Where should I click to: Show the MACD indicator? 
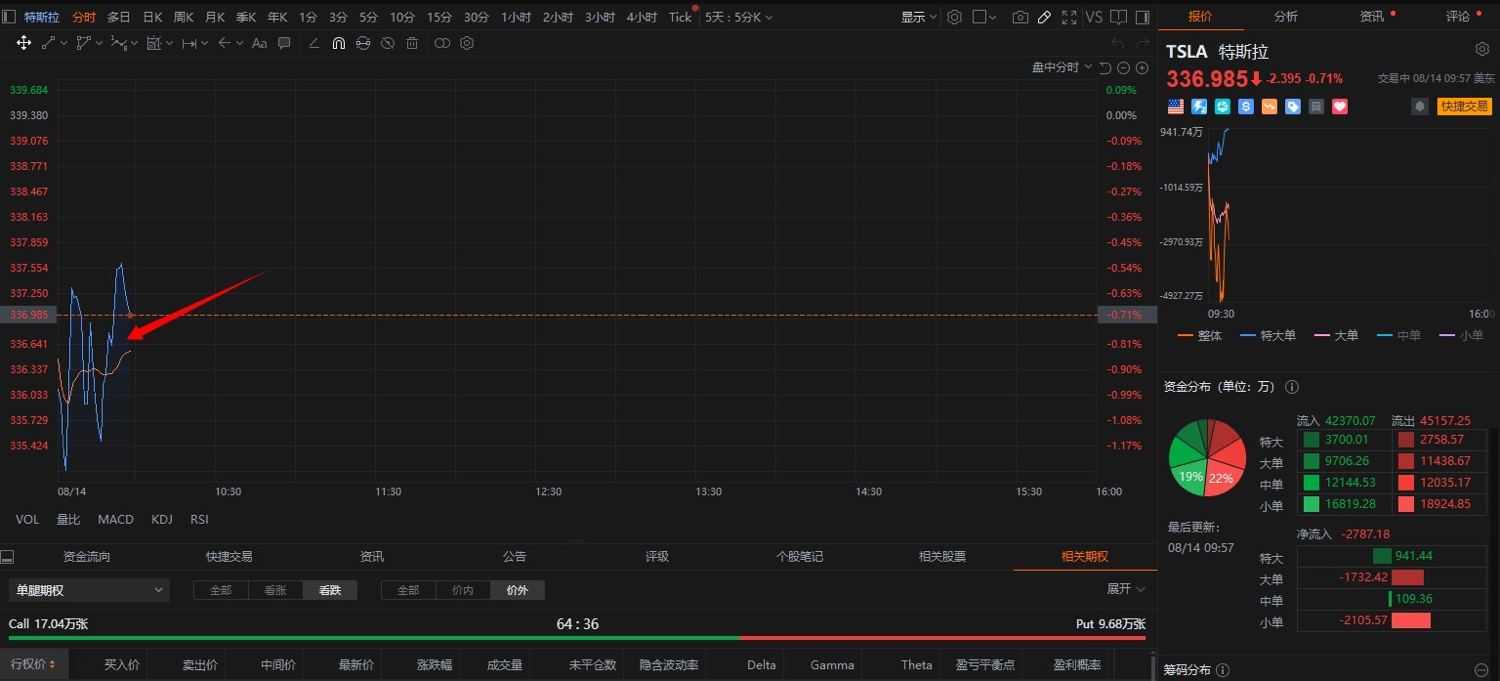pos(116,519)
